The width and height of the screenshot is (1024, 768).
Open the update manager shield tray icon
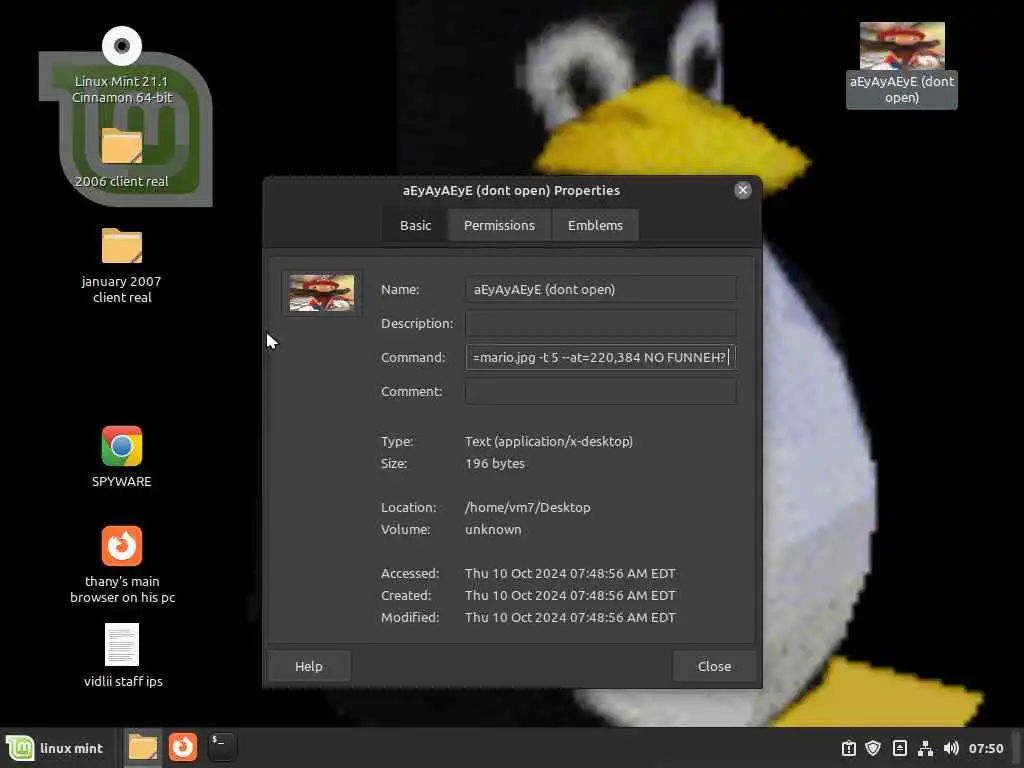(873, 748)
